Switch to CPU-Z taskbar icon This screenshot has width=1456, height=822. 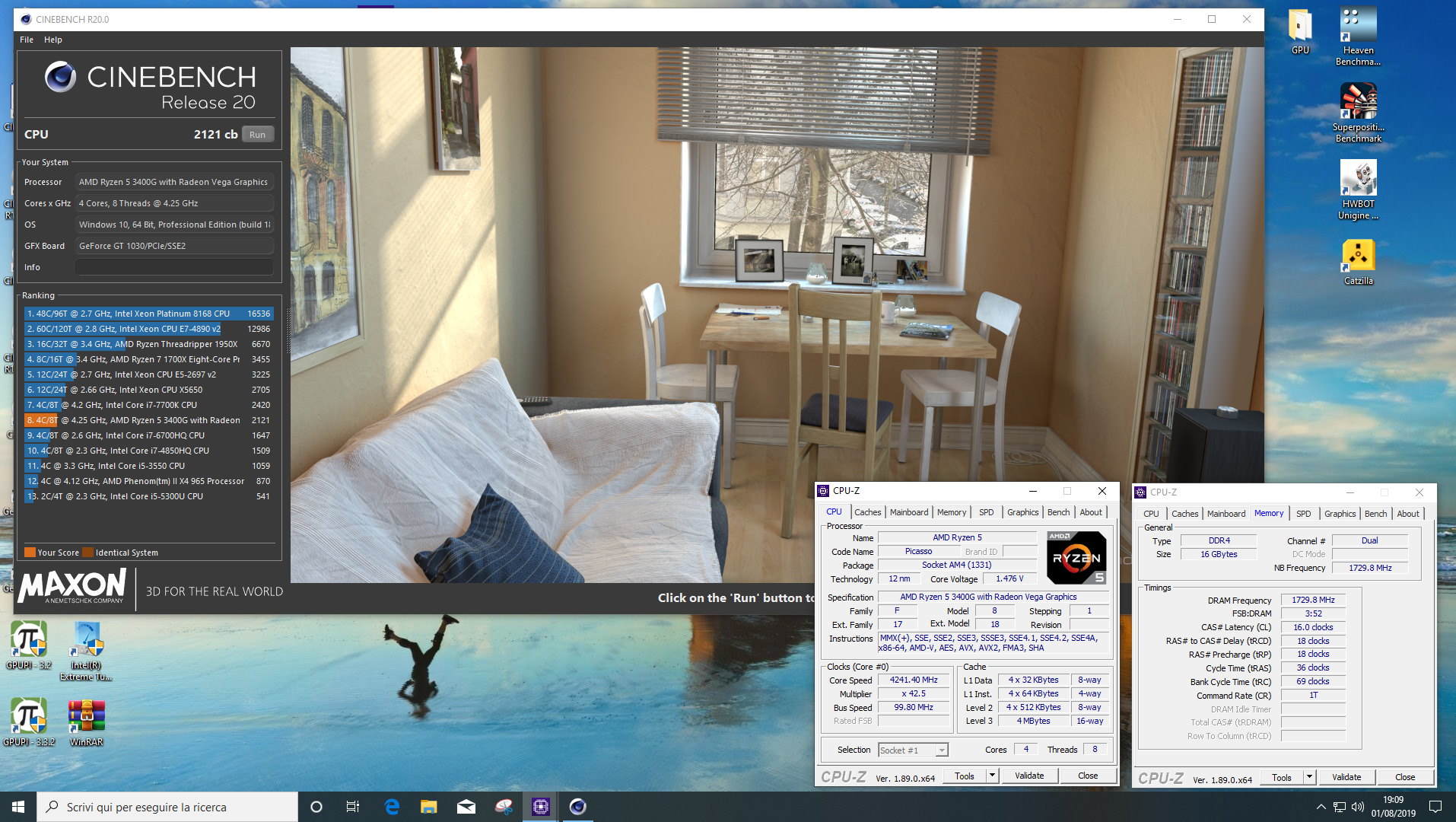point(541,807)
